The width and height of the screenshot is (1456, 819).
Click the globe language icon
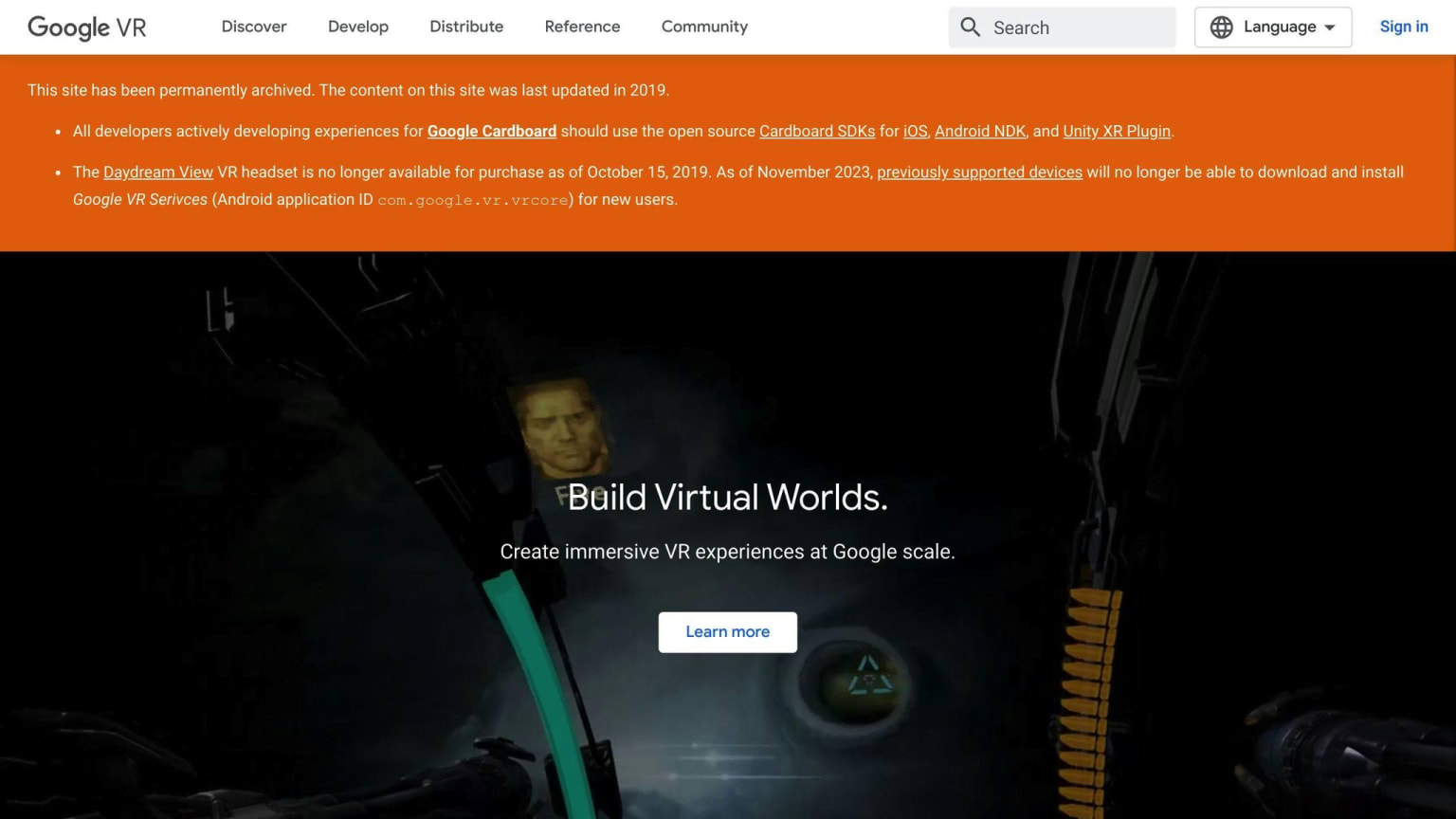(1222, 27)
